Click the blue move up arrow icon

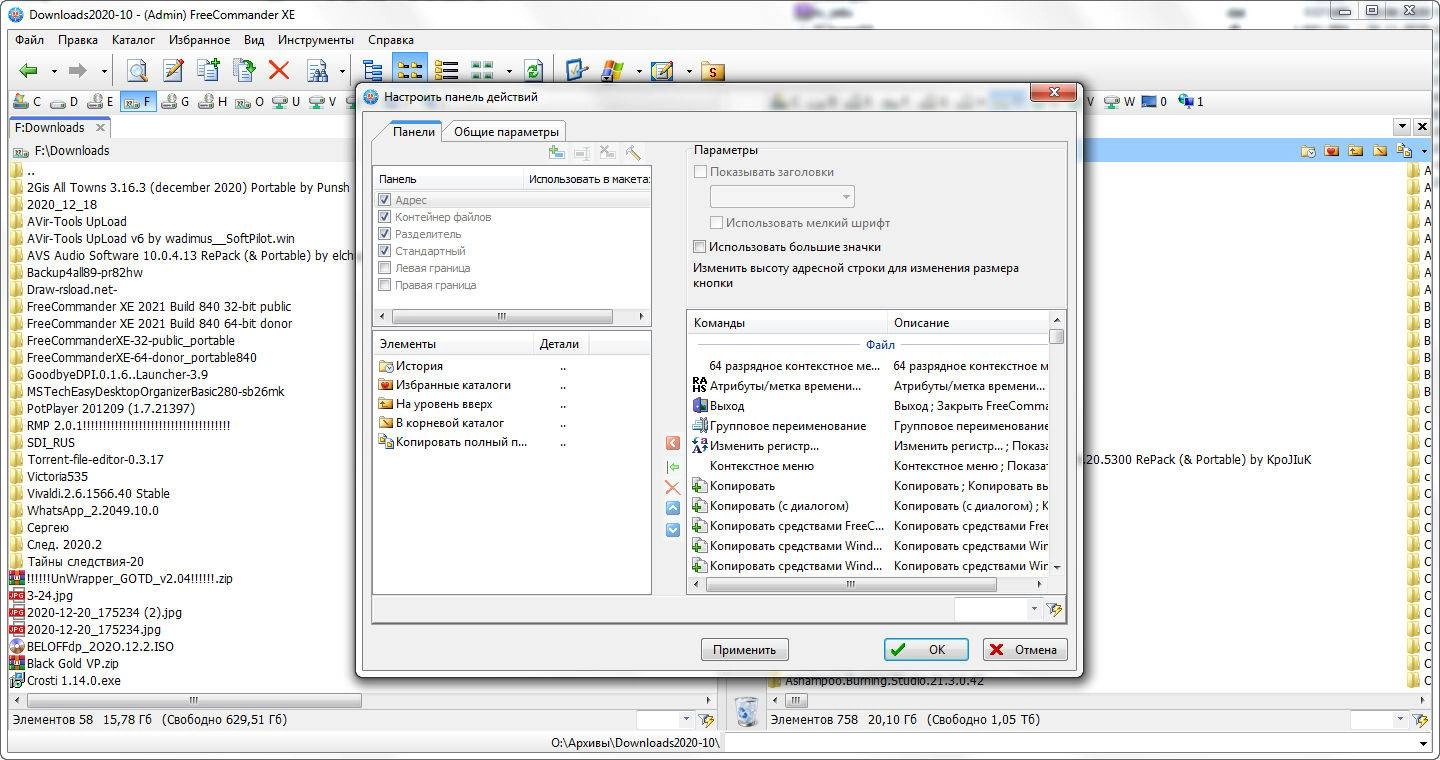pyautogui.click(x=672, y=508)
